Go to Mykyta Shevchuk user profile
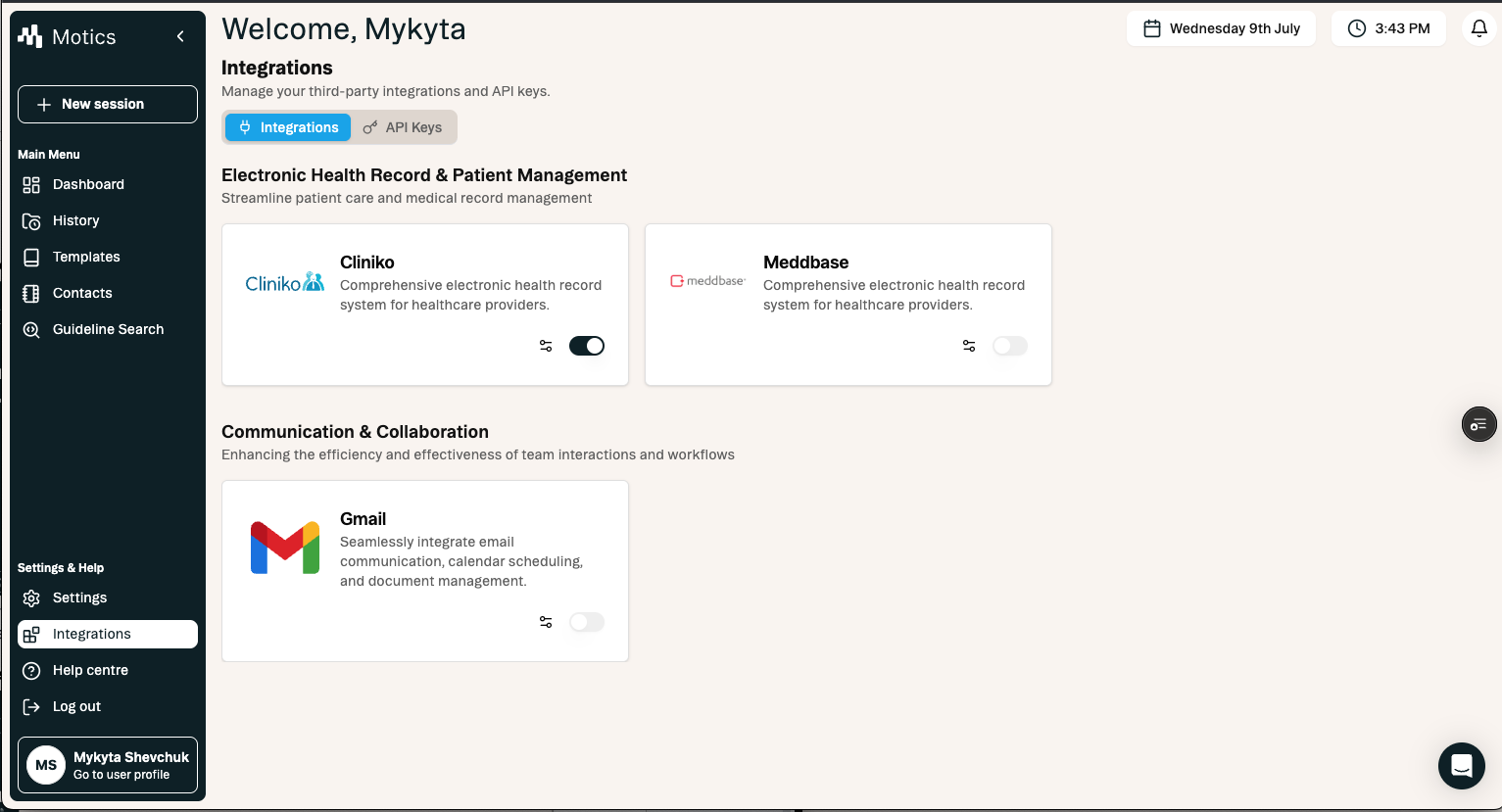 click(108, 765)
